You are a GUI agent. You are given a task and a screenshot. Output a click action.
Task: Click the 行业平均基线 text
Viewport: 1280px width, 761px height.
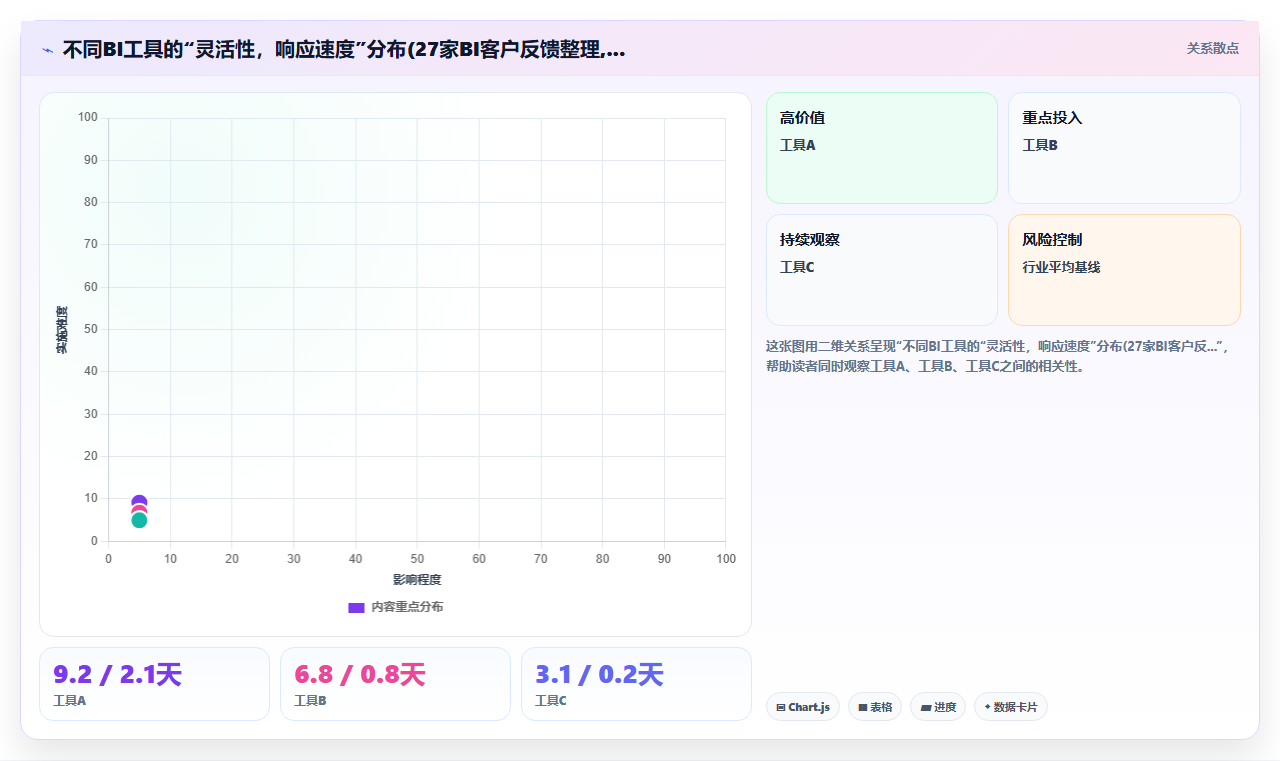click(1061, 267)
